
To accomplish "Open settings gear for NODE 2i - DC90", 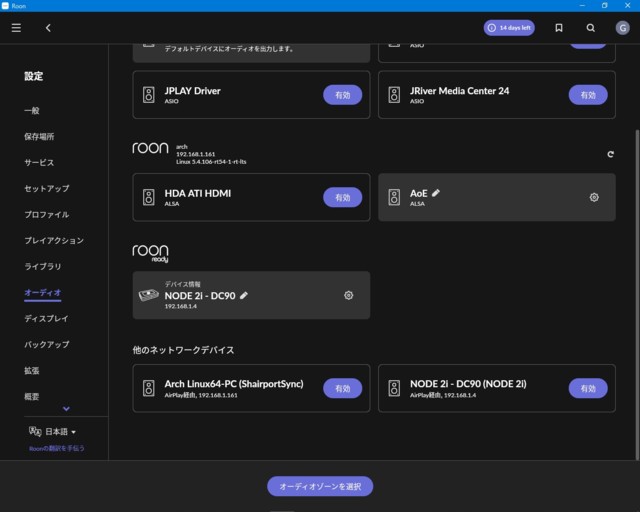I will 348,295.
